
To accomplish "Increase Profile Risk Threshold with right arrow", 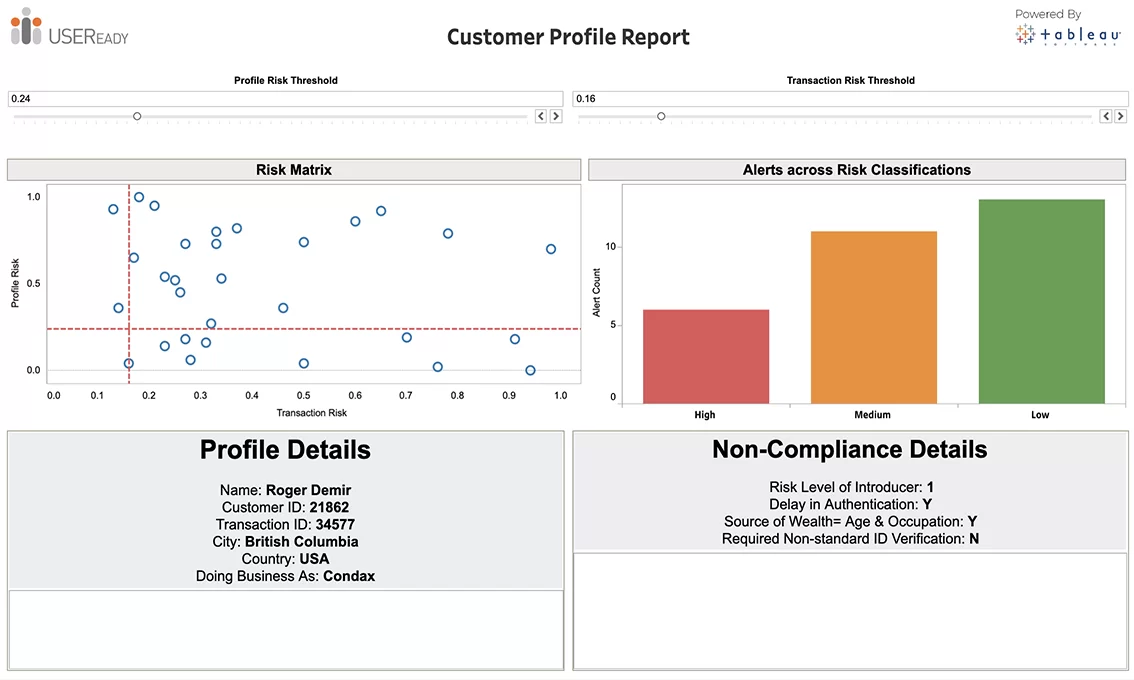I will (x=555, y=116).
